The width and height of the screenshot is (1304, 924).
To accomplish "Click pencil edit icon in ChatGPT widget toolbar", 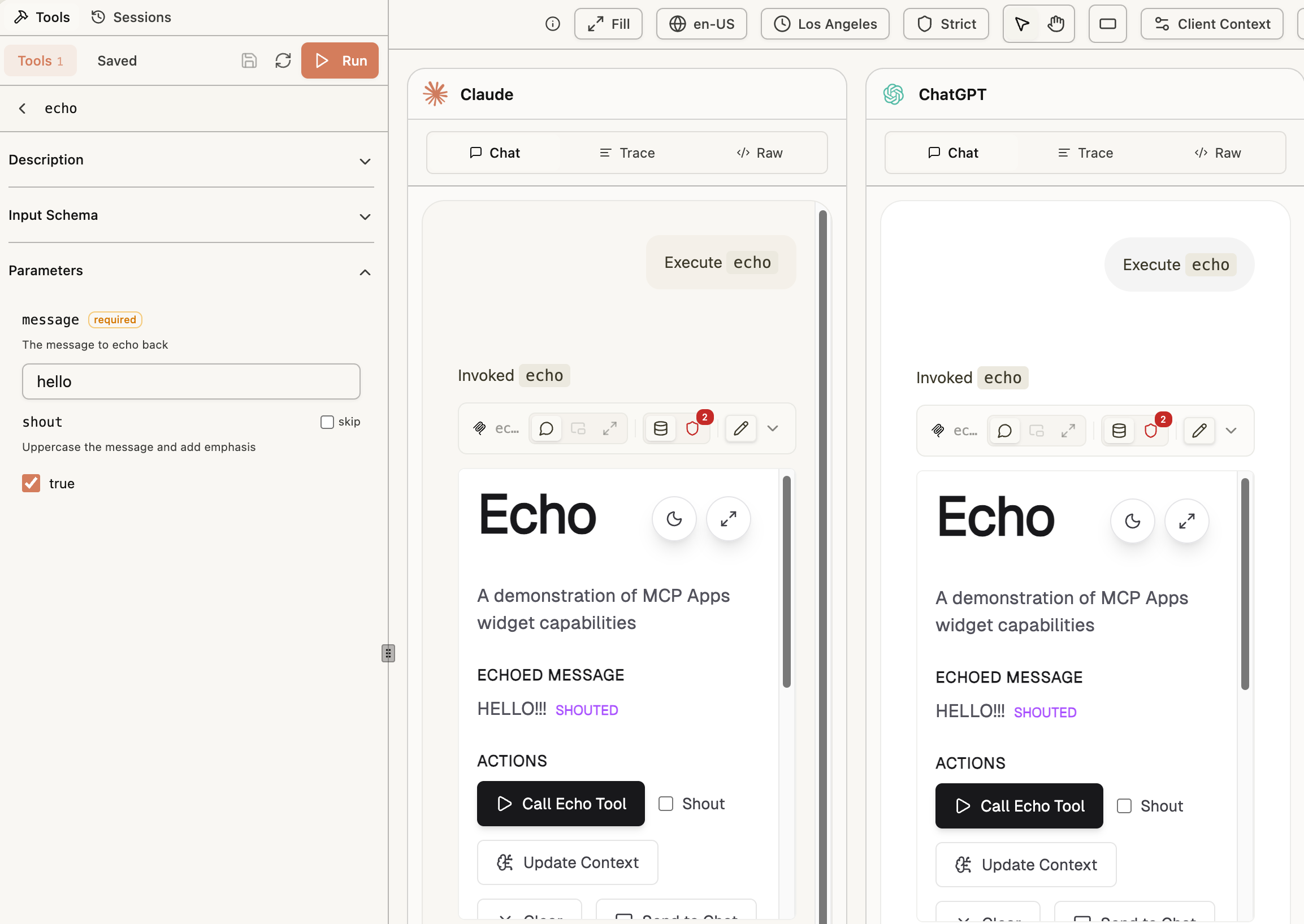I will click(1199, 431).
